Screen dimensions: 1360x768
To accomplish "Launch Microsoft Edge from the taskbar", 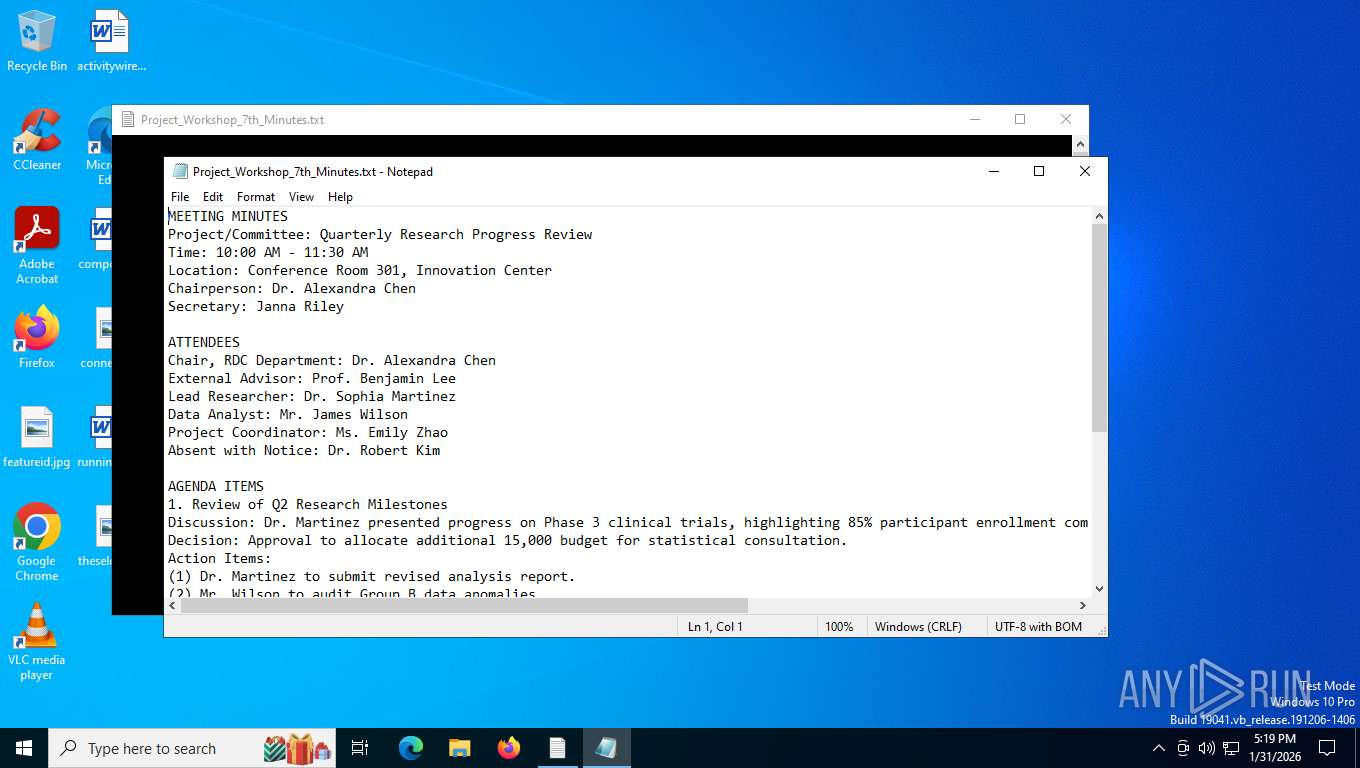I will (411, 748).
